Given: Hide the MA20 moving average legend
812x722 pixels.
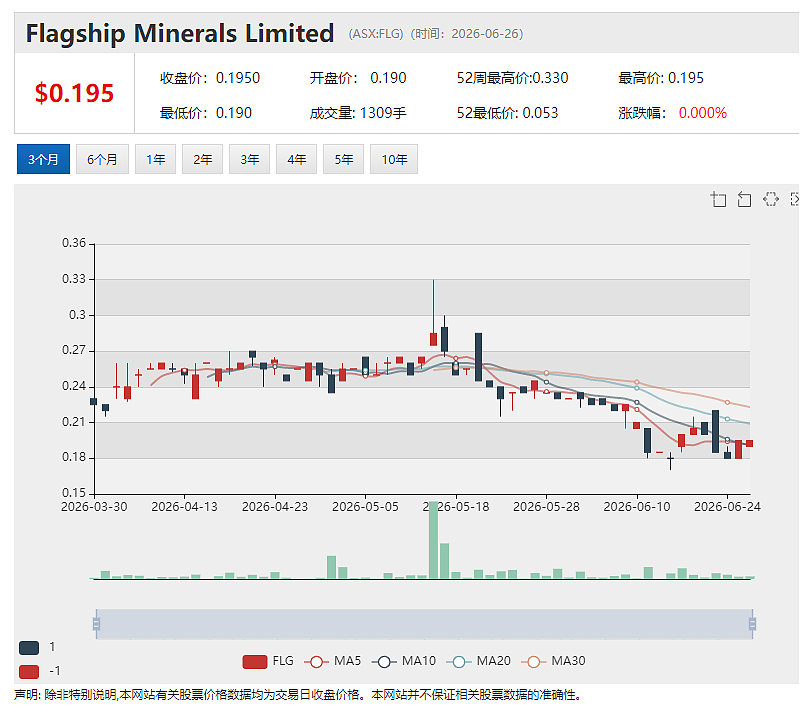Looking at the screenshot, I should (478, 661).
